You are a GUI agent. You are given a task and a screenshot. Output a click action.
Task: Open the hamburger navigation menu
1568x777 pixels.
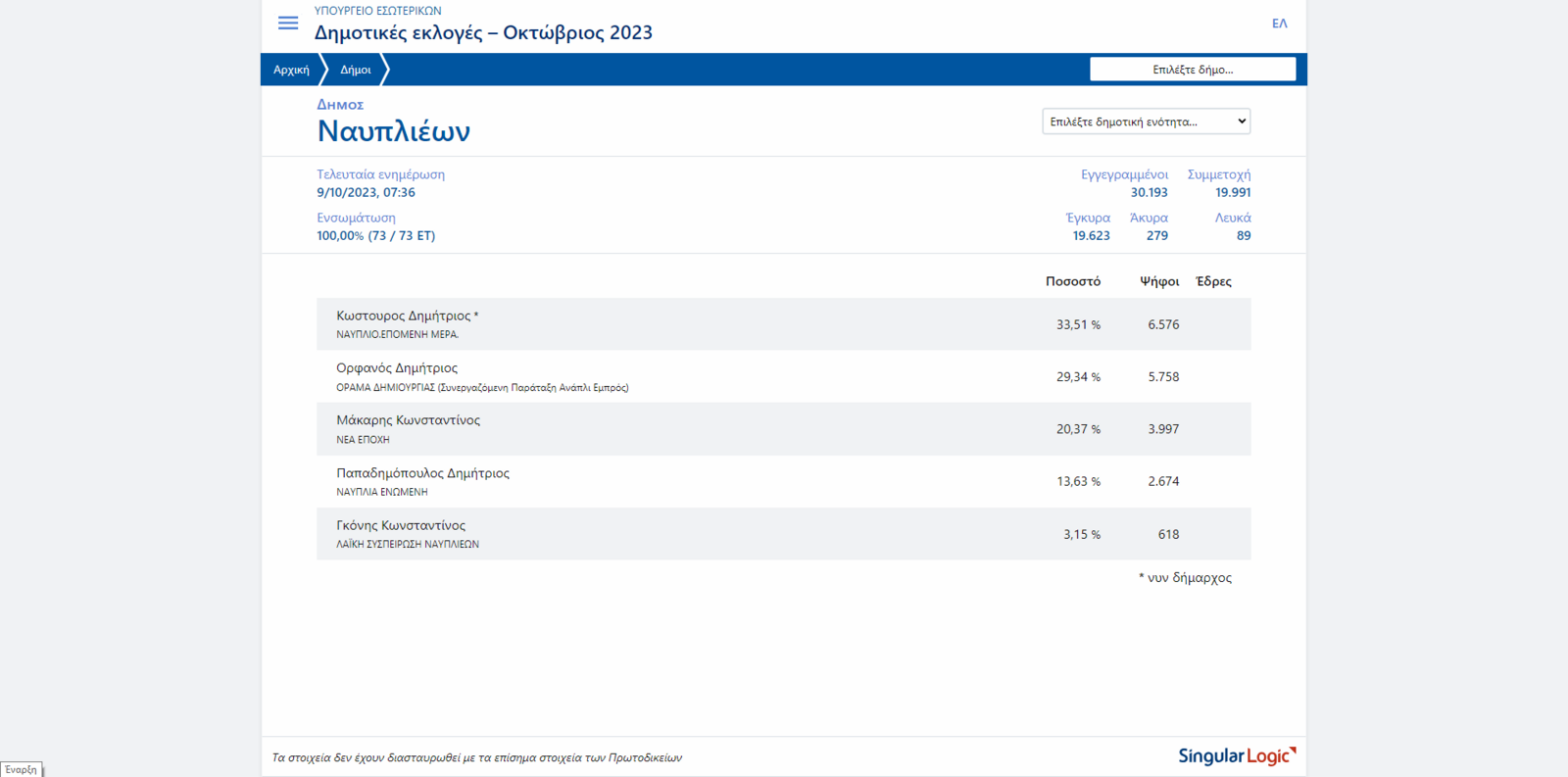pos(288,23)
